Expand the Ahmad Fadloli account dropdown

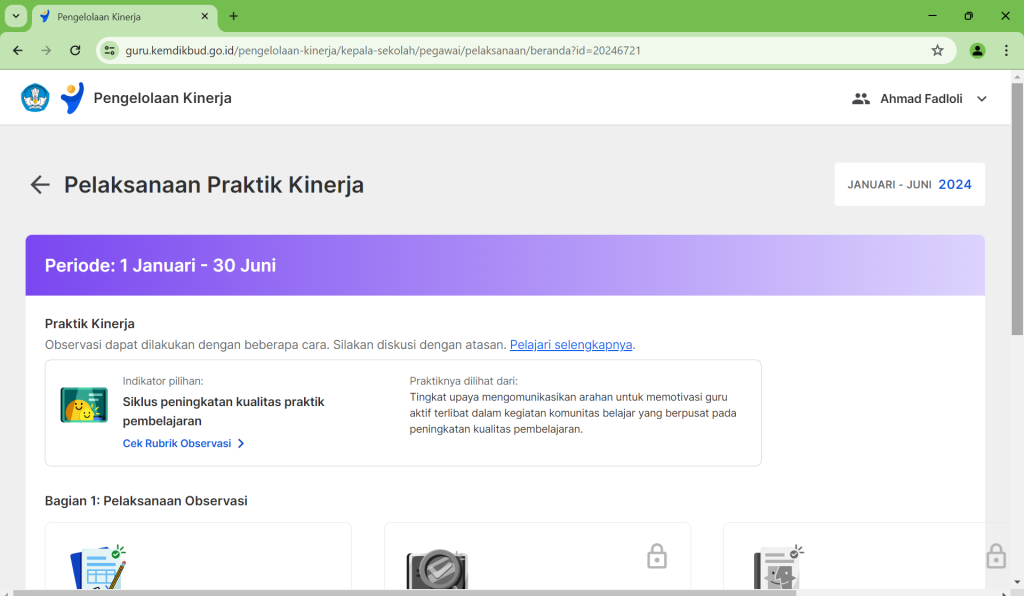tap(981, 99)
